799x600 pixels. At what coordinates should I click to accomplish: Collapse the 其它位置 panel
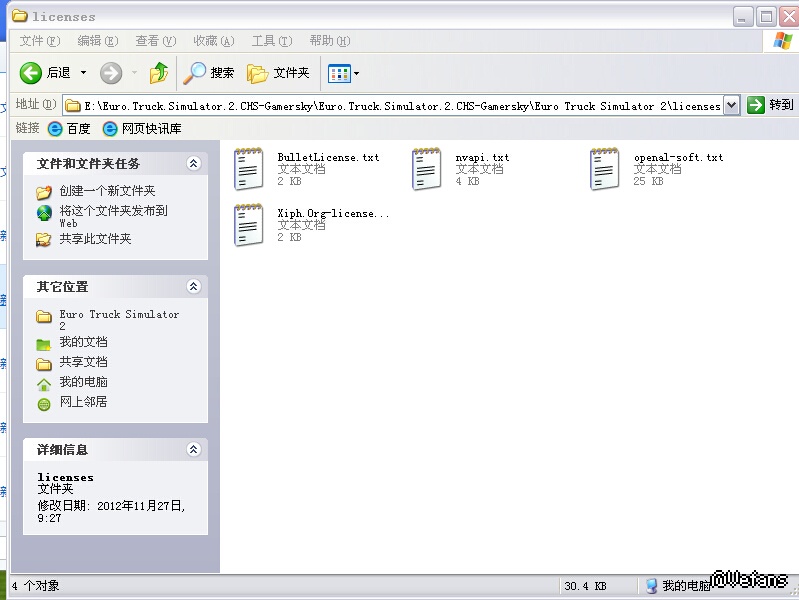point(194,287)
